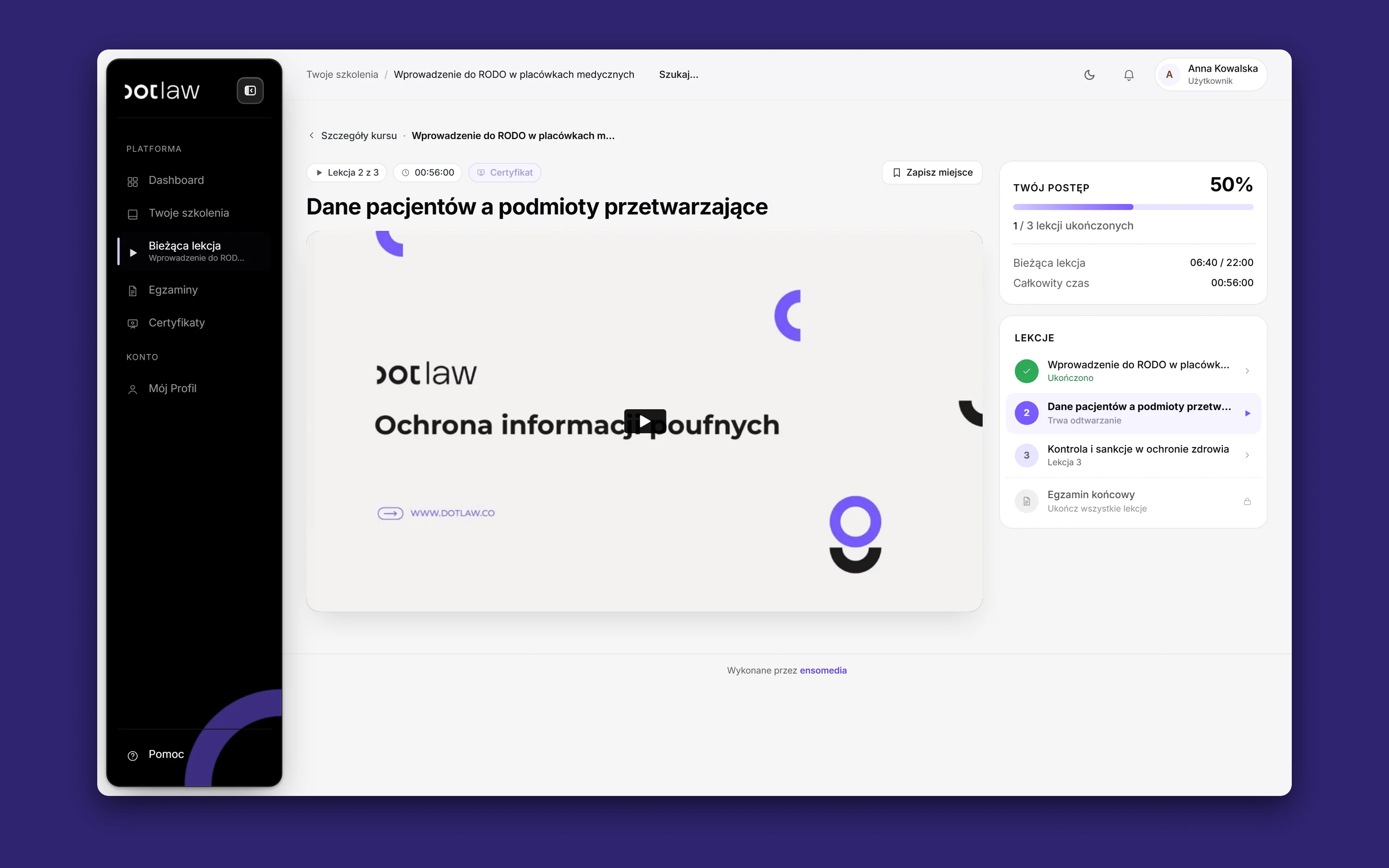Click the green checkmark of lesson one
The image size is (1389, 868).
point(1026,371)
